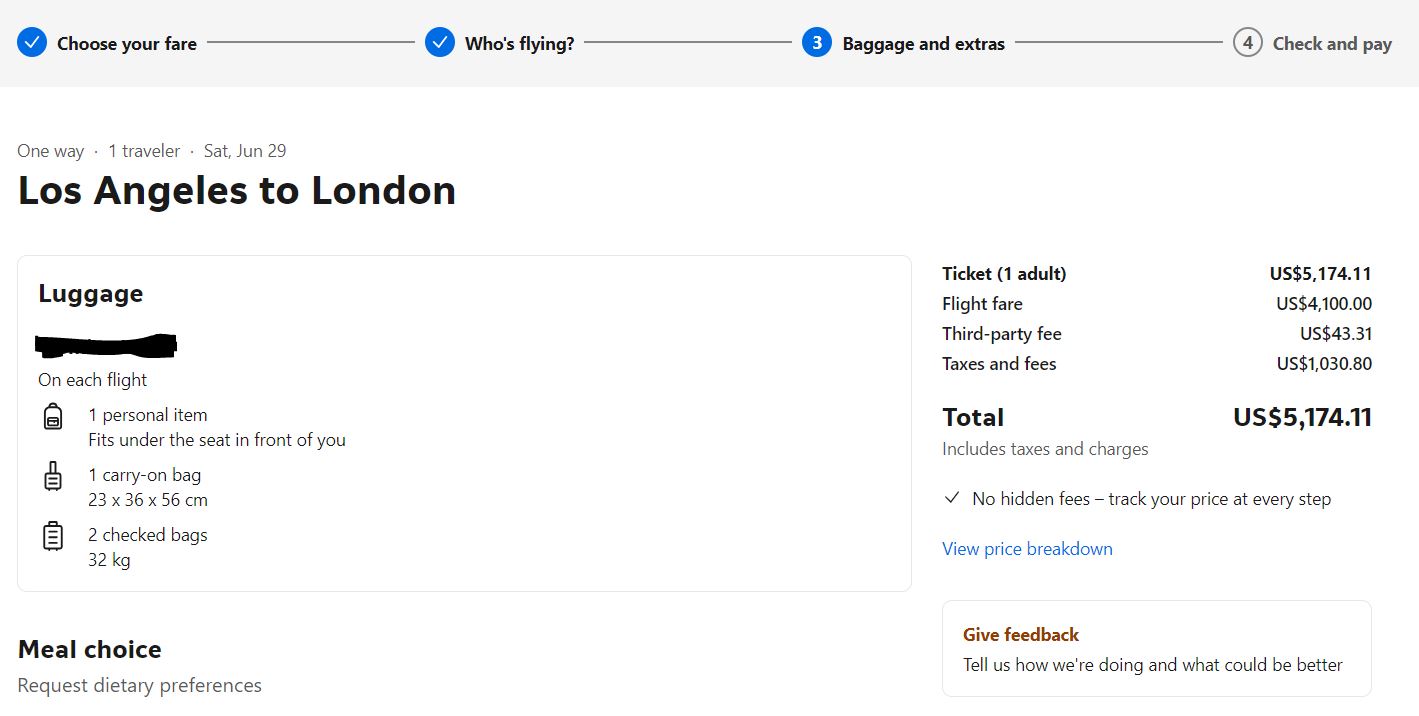The height and width of the screenshot is (716, 1419).
Task: Click the step 3 circle icon
Action: [x=817, y=43]
